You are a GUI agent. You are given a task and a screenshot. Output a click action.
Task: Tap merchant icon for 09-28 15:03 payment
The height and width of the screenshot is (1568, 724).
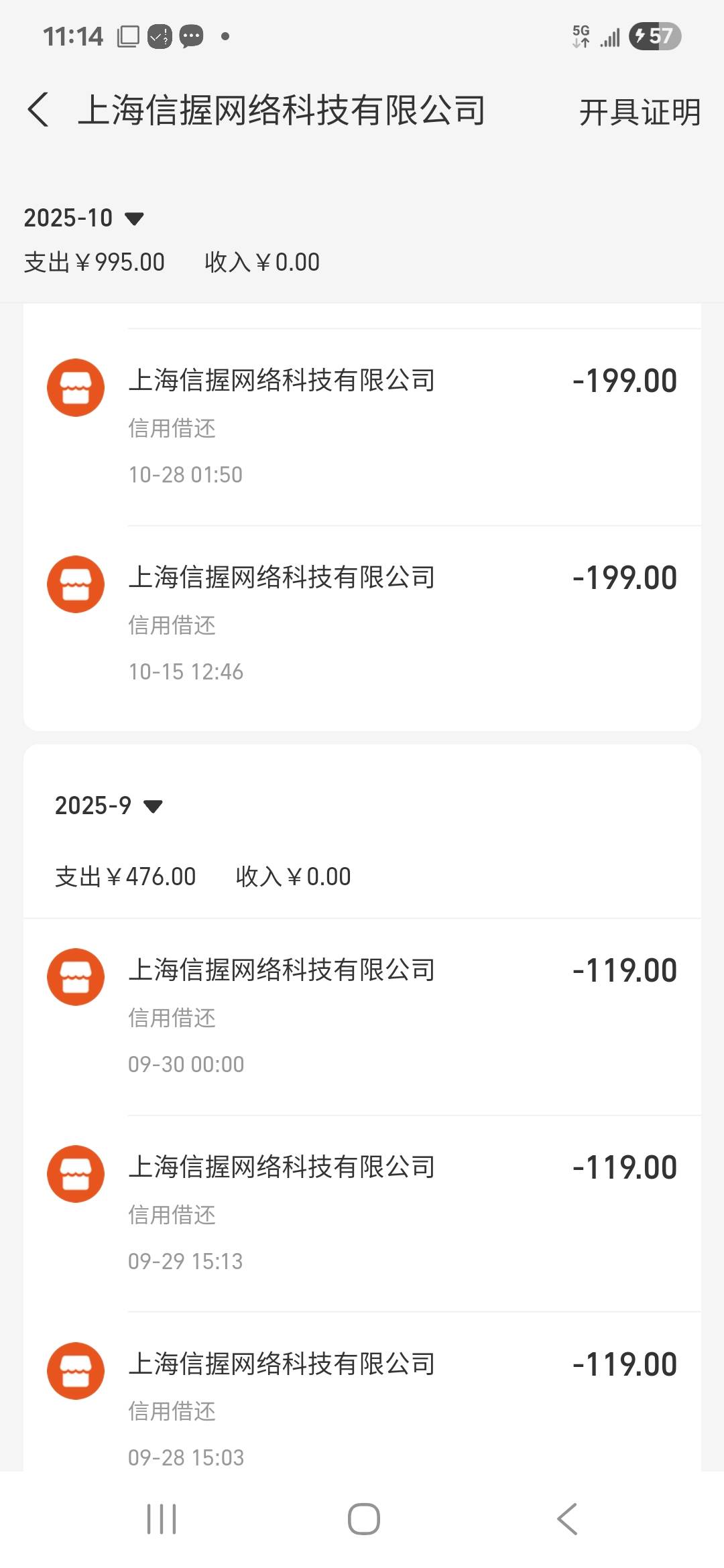pyautogui.click(x=76, y=1371)
